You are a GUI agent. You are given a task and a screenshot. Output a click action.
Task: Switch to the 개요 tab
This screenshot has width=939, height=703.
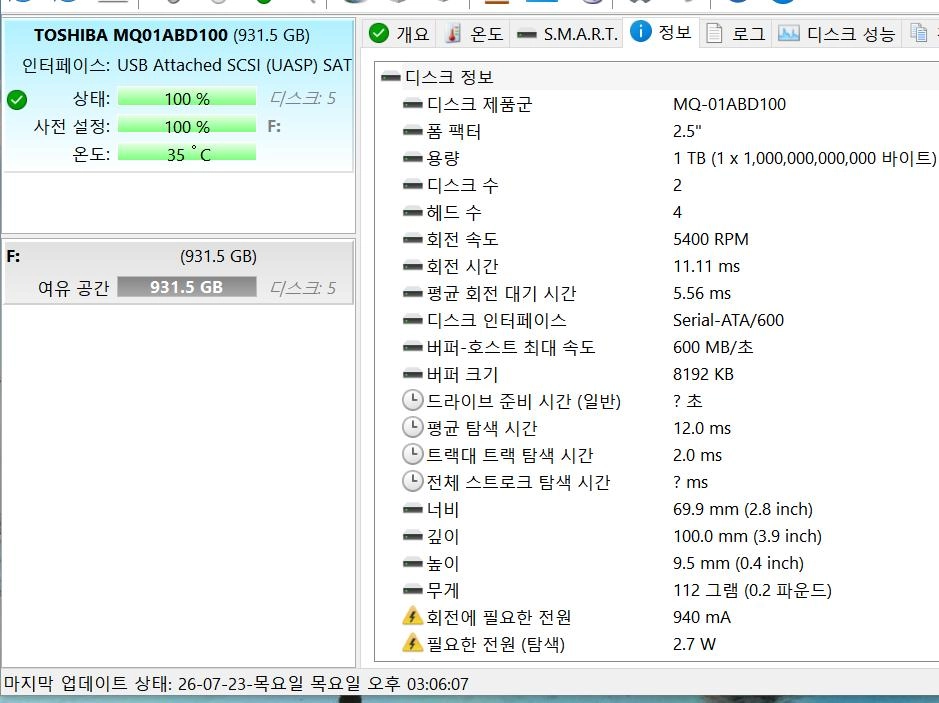click(x=399, y=34)
